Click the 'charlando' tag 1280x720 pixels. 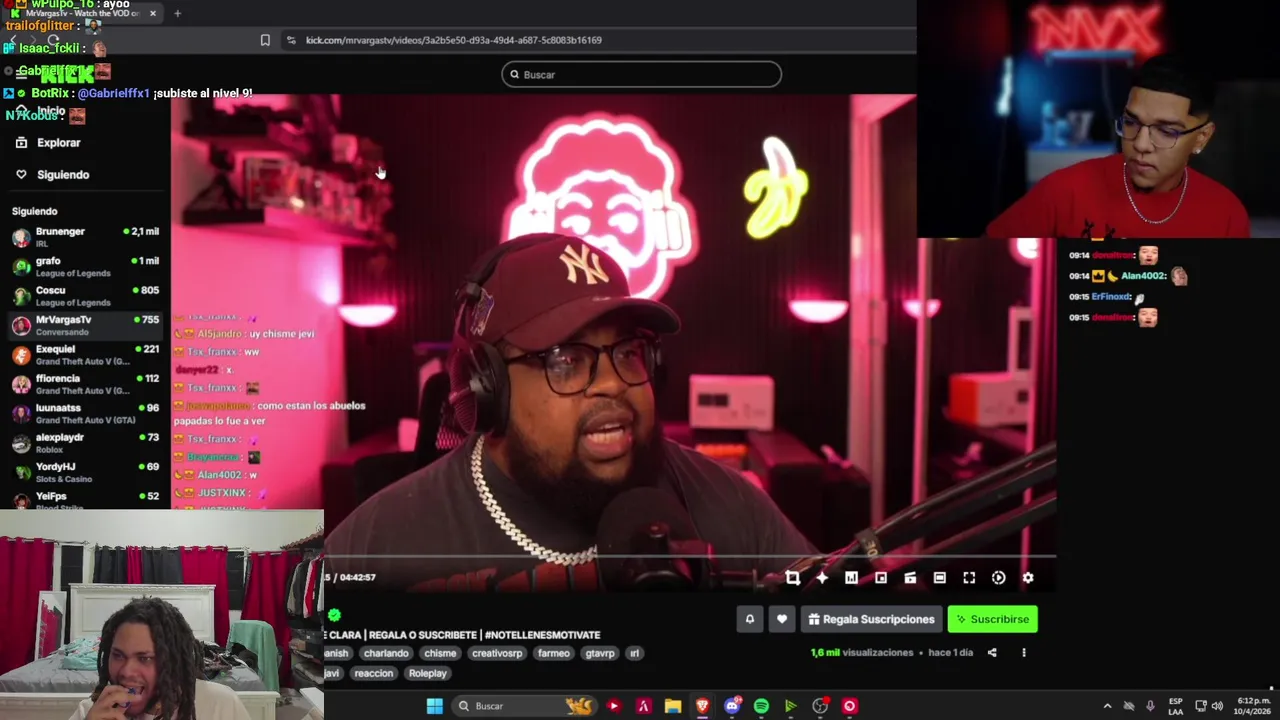386,653
